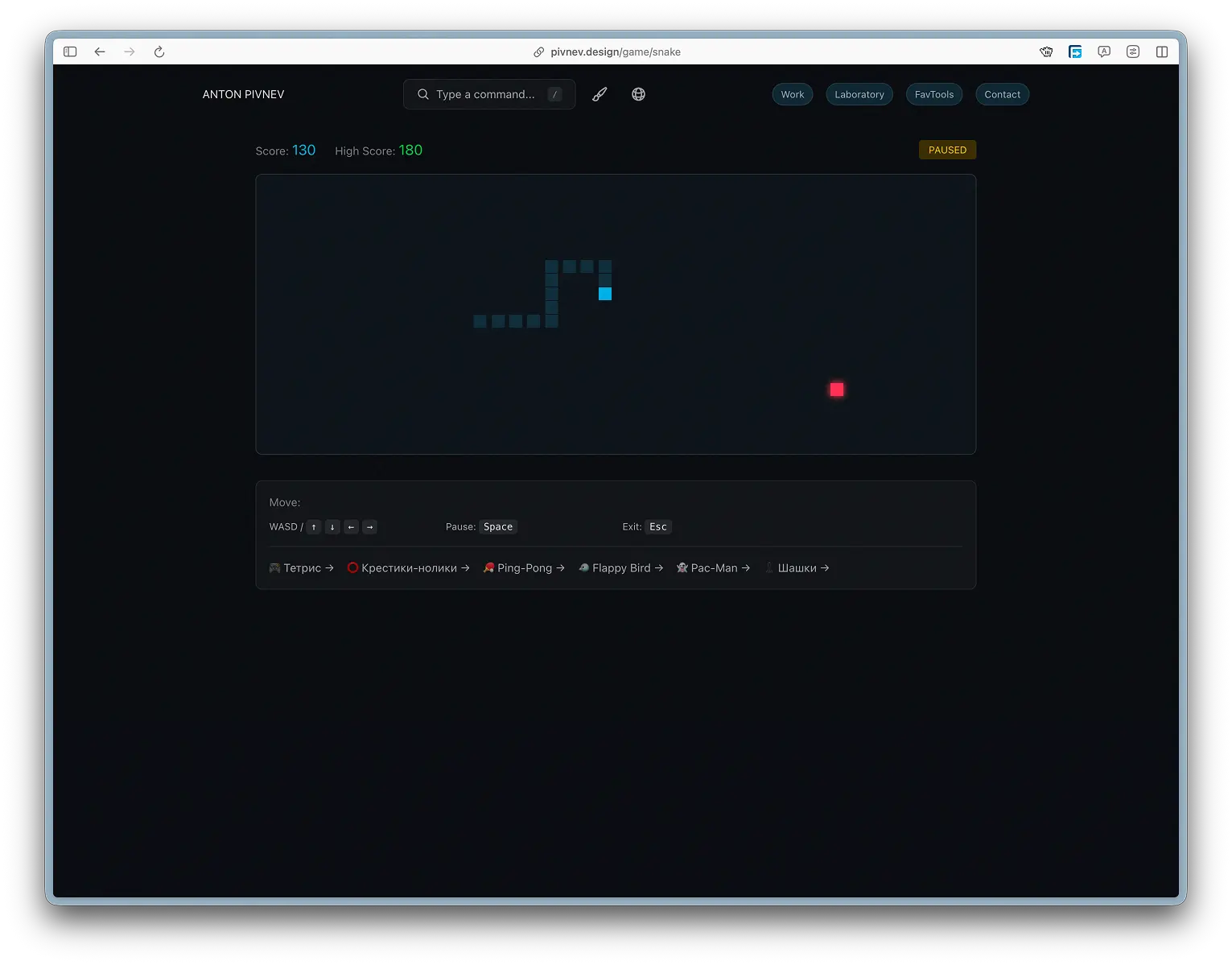
Task: Click the blue arrow extension icon
Action: pos(1075,52)
